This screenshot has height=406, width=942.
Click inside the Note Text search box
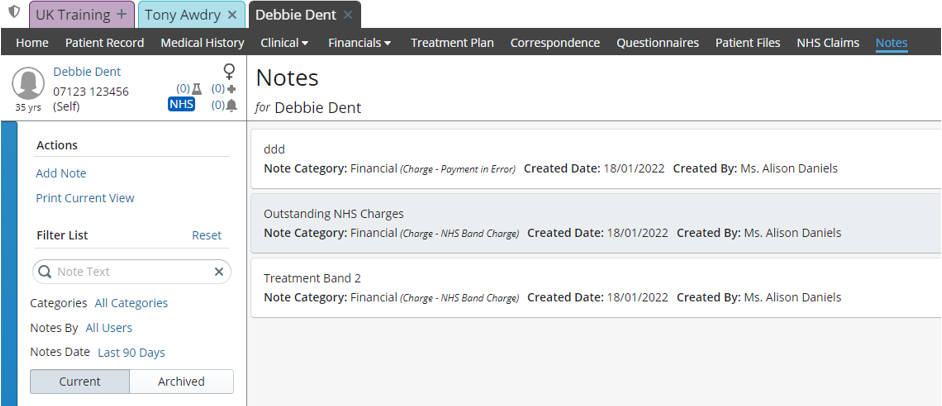132,272
